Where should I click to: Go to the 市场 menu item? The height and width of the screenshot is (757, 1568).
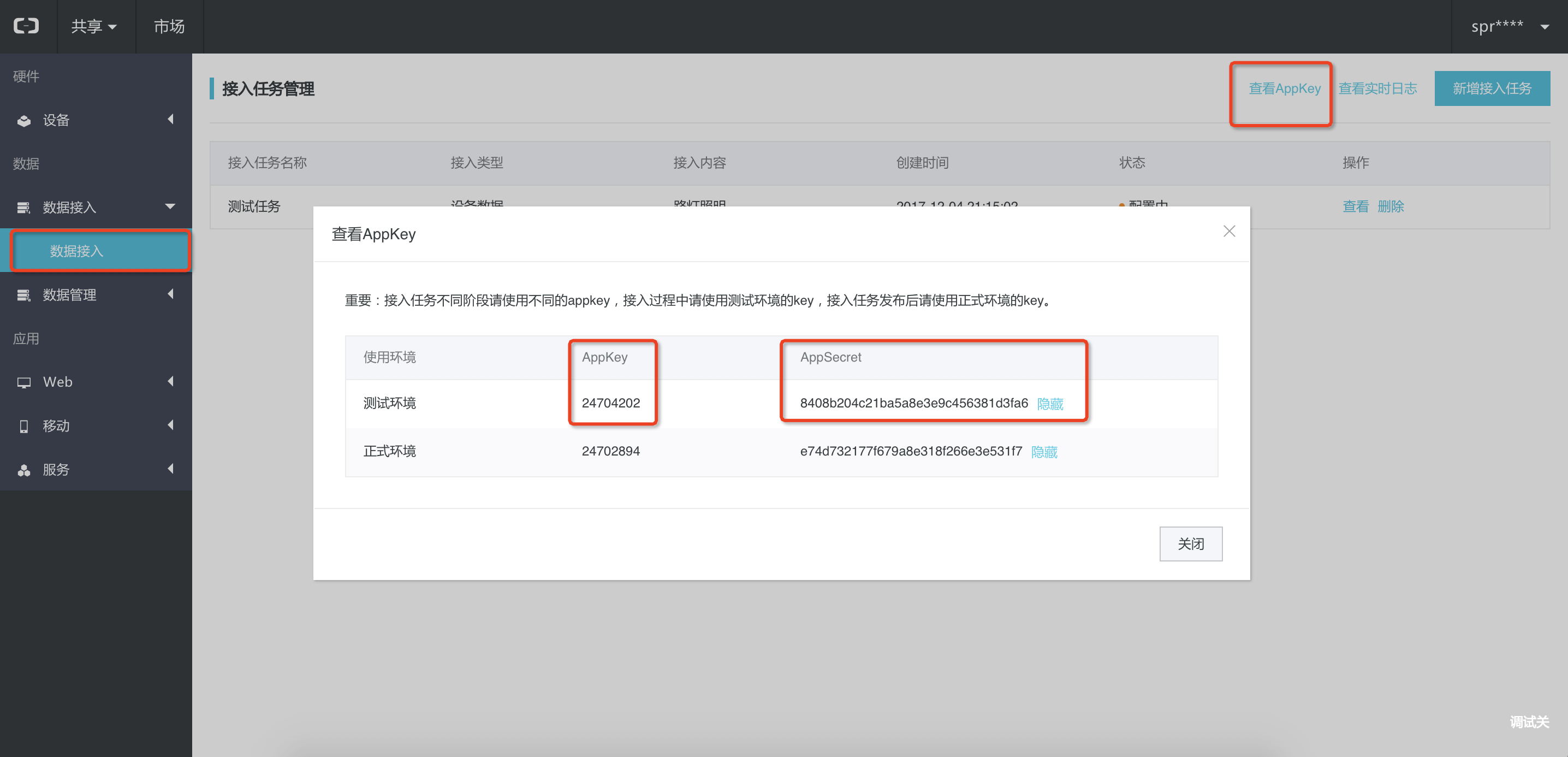169,26
